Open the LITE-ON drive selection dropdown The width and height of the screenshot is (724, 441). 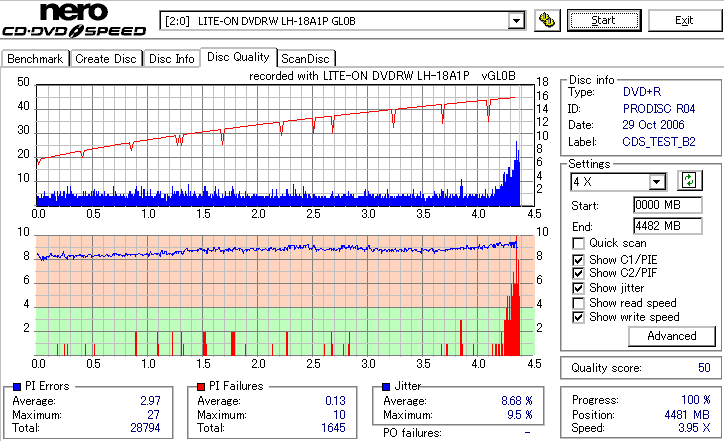516,21
